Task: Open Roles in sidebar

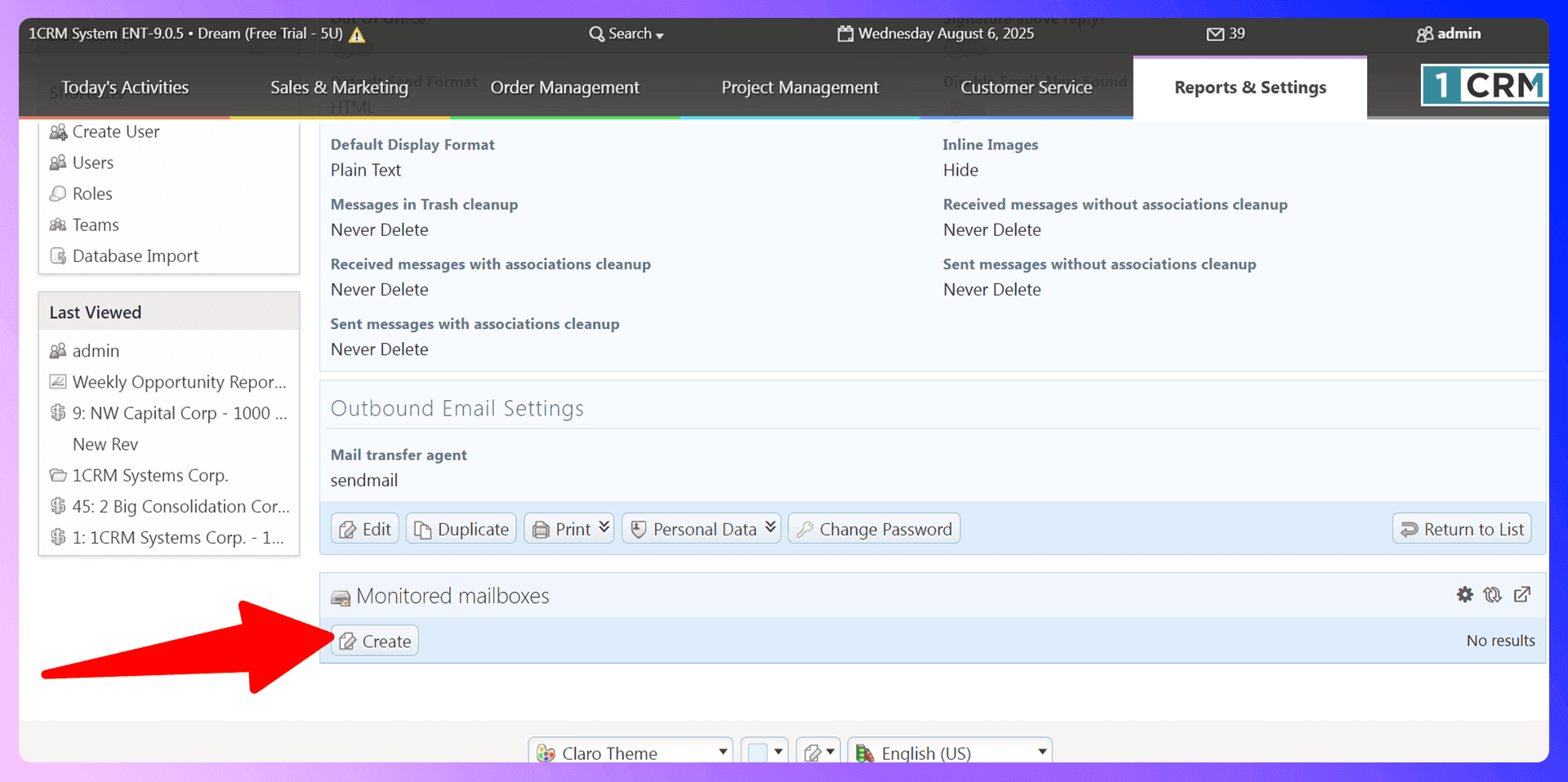Action: (x=91, y=193)
